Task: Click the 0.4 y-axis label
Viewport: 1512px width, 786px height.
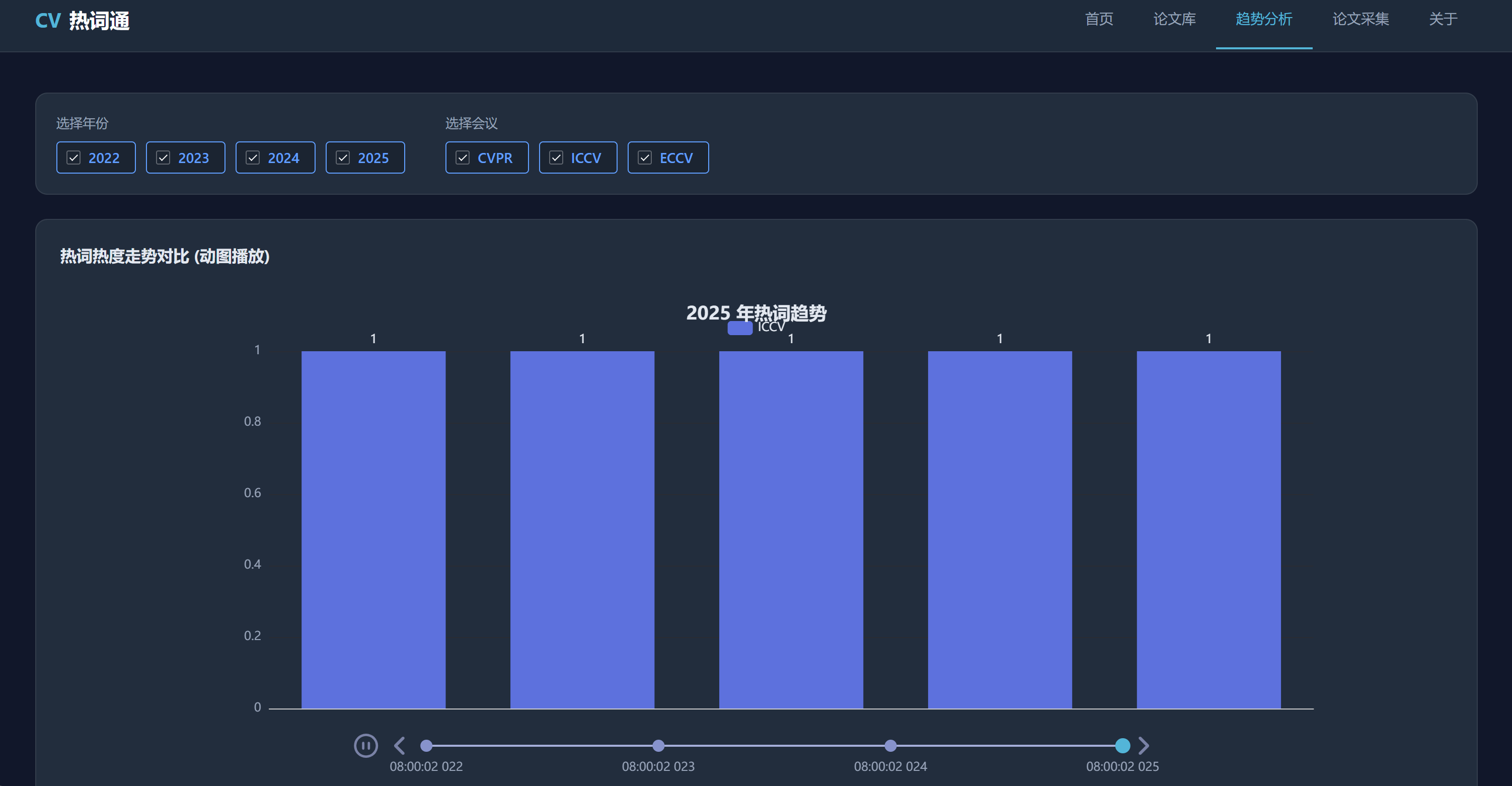Action: coord(252,564)
